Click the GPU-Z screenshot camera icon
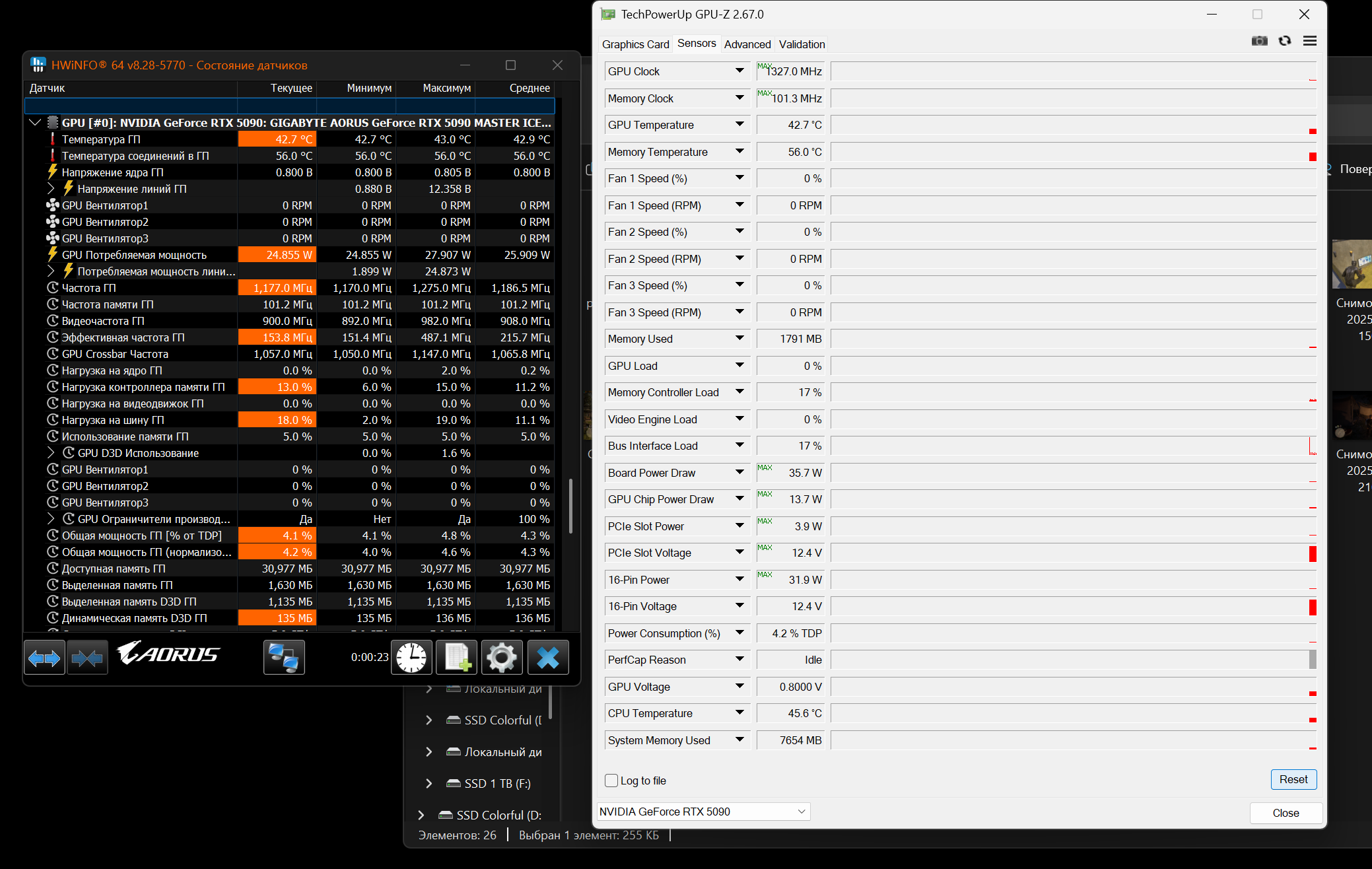This screenshot has height=869, width=1372. 1259,41
